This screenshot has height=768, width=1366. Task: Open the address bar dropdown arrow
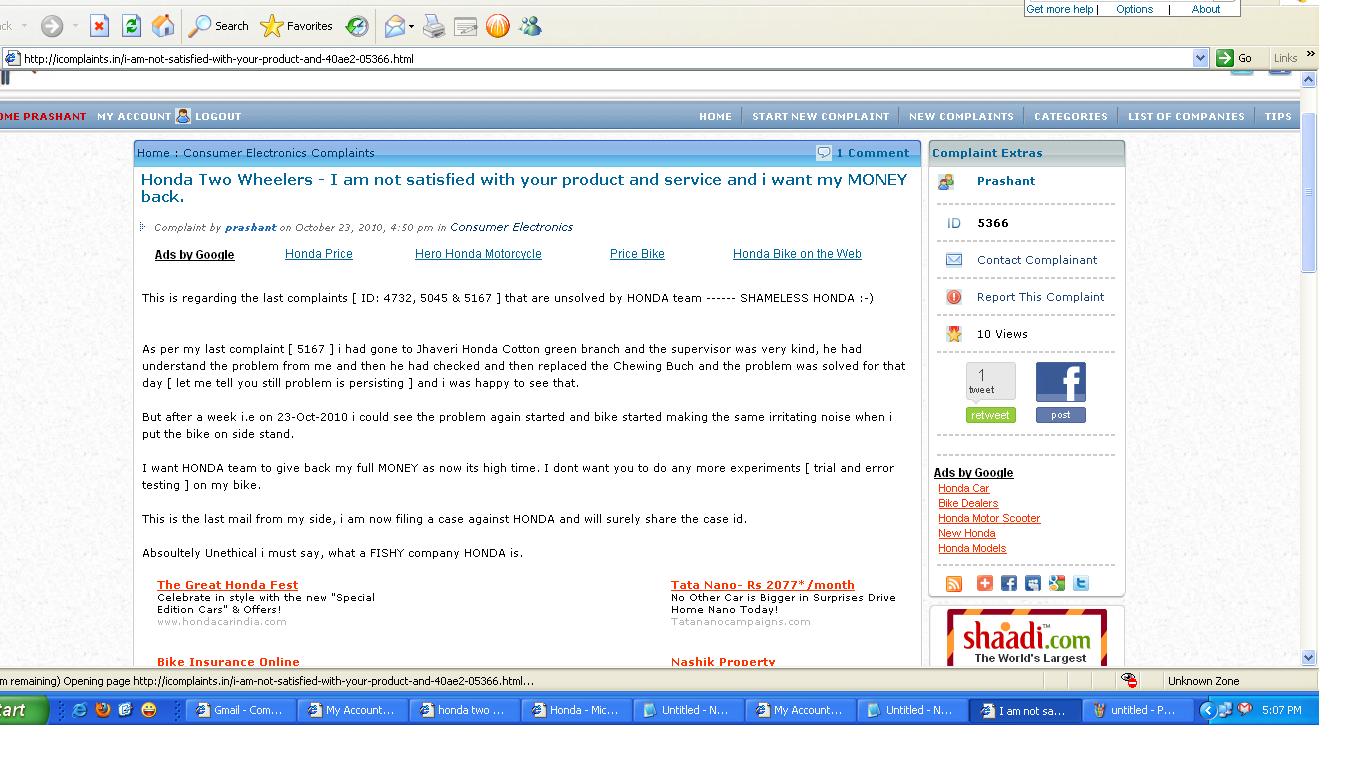1201,58
